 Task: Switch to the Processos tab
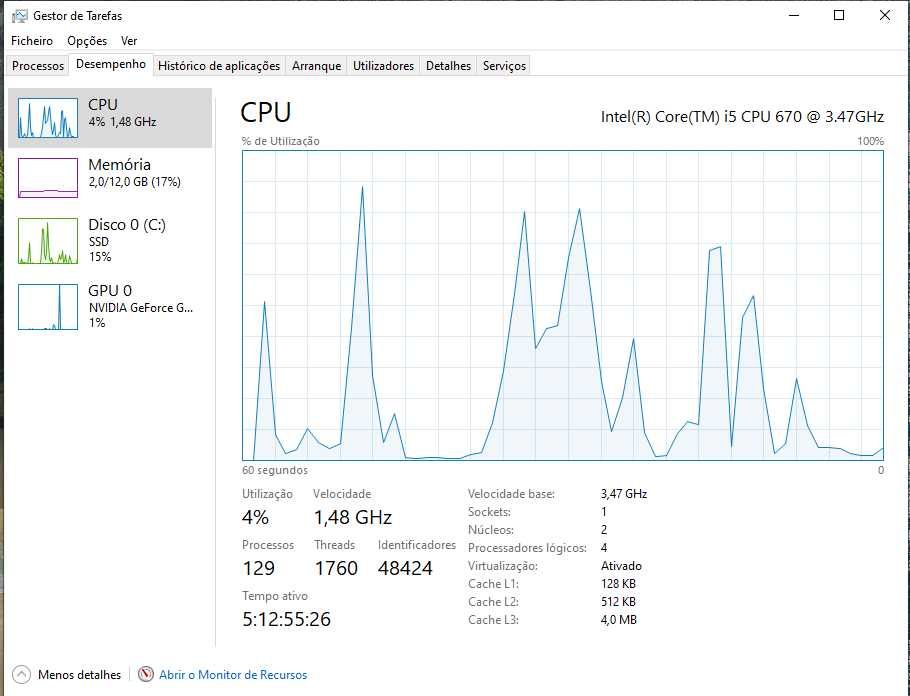coord(38,66)
